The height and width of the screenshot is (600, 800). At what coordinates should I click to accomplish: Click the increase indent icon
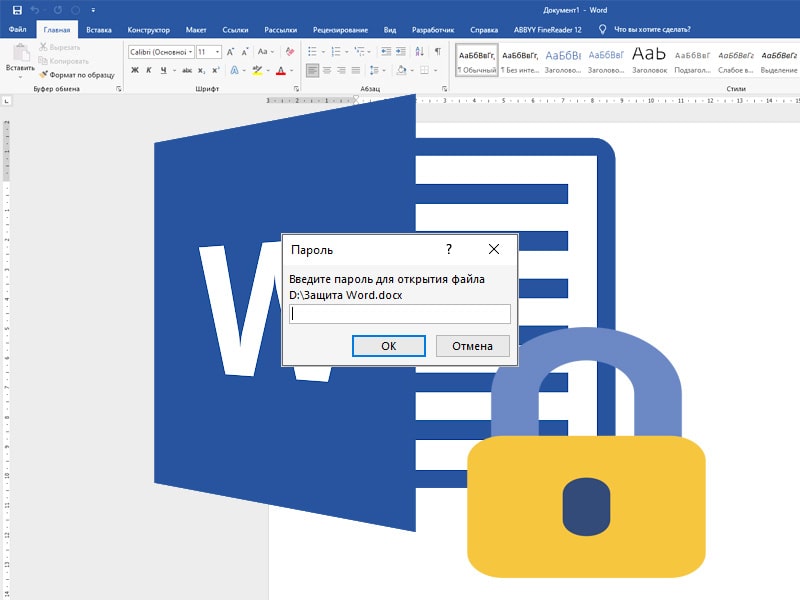click(401, 52)
